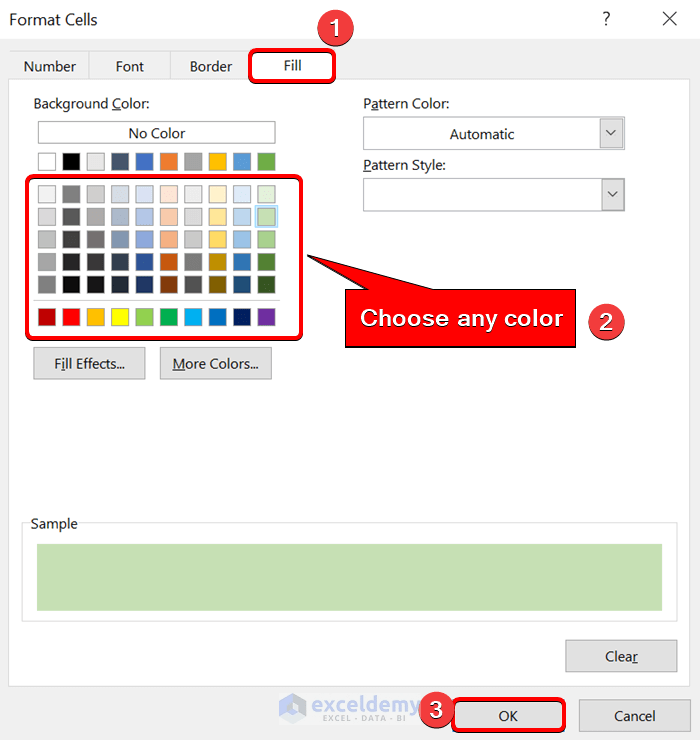Open the Help question mark icon

[607, 19]
